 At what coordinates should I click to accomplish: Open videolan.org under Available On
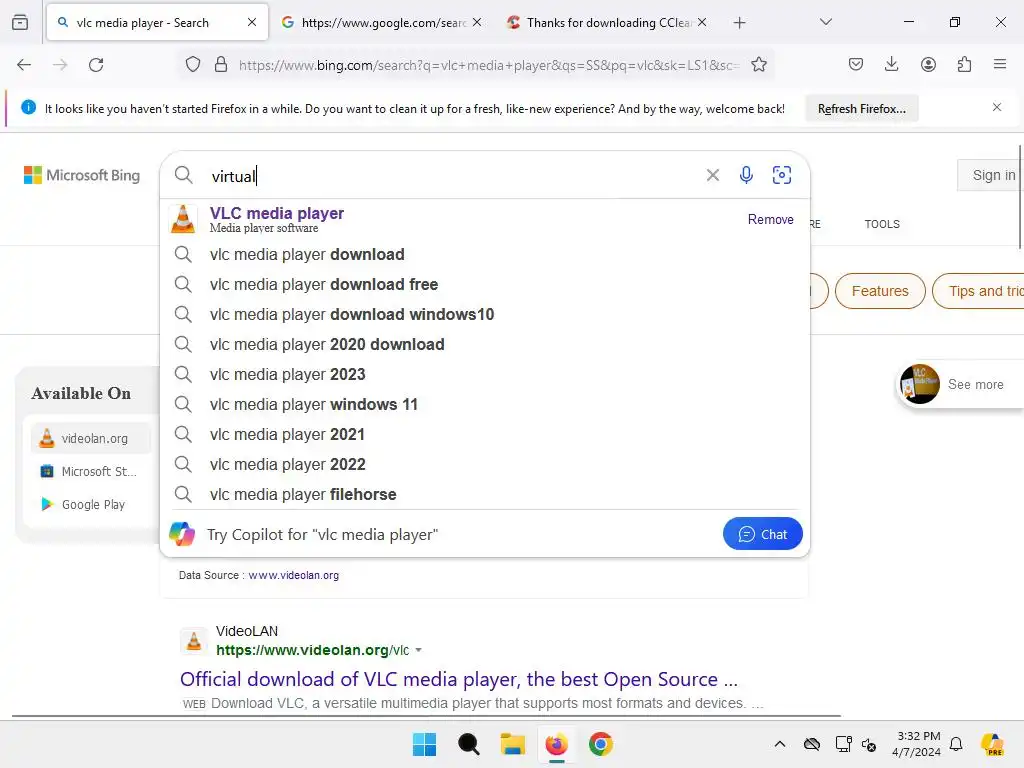tap(90, 438)
